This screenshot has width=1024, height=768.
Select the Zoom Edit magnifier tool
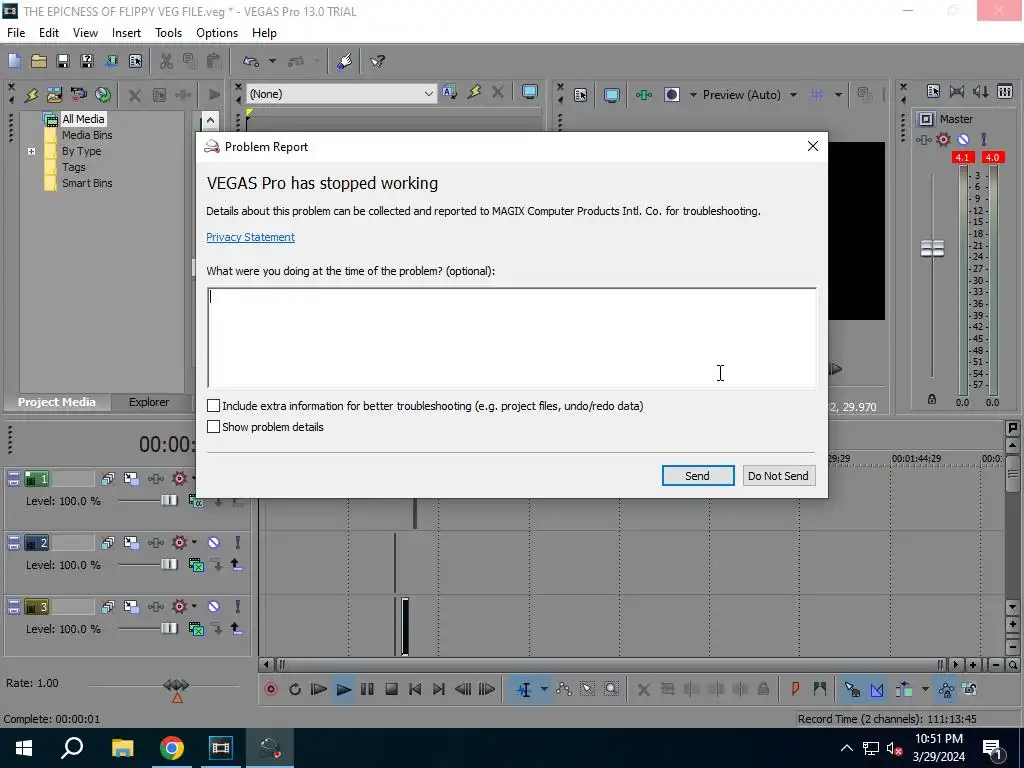tap(611, 690)
